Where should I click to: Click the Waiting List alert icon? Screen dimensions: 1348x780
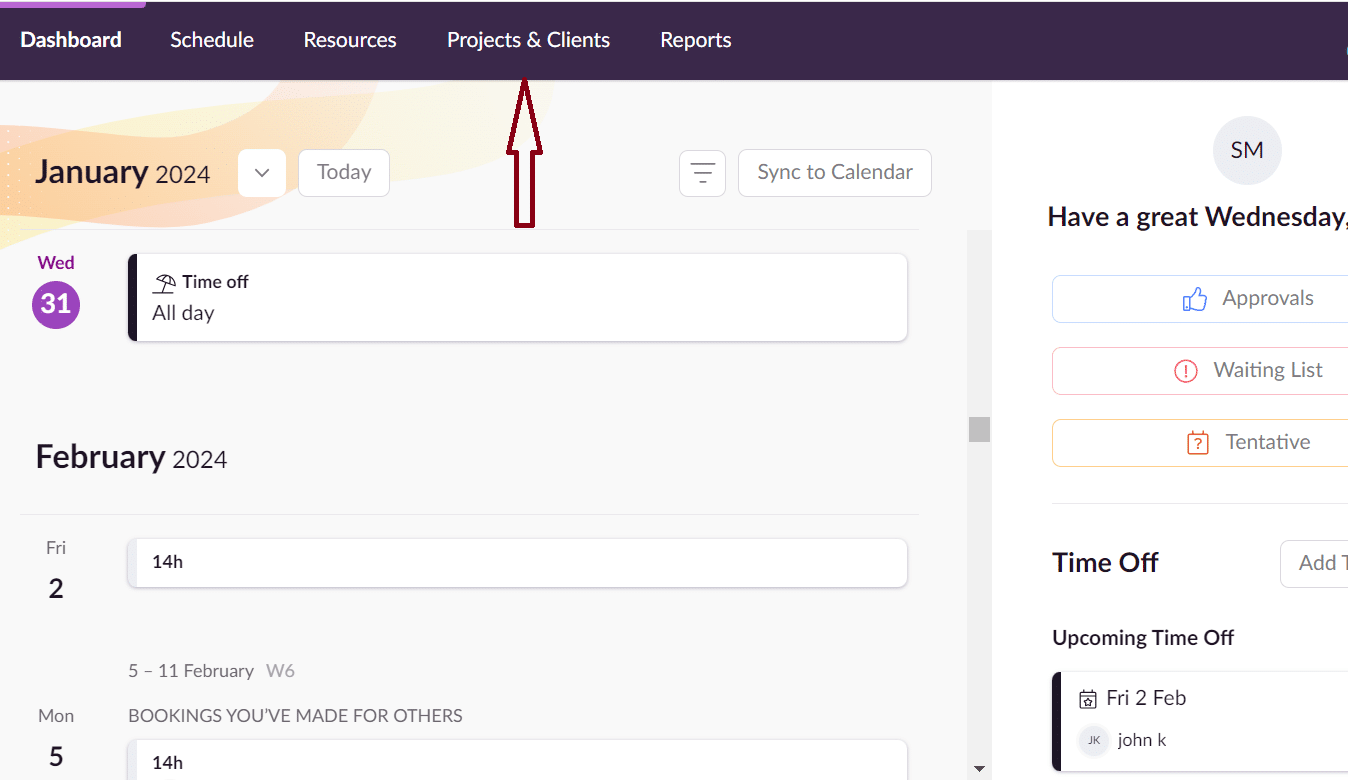coord(1186,371)
